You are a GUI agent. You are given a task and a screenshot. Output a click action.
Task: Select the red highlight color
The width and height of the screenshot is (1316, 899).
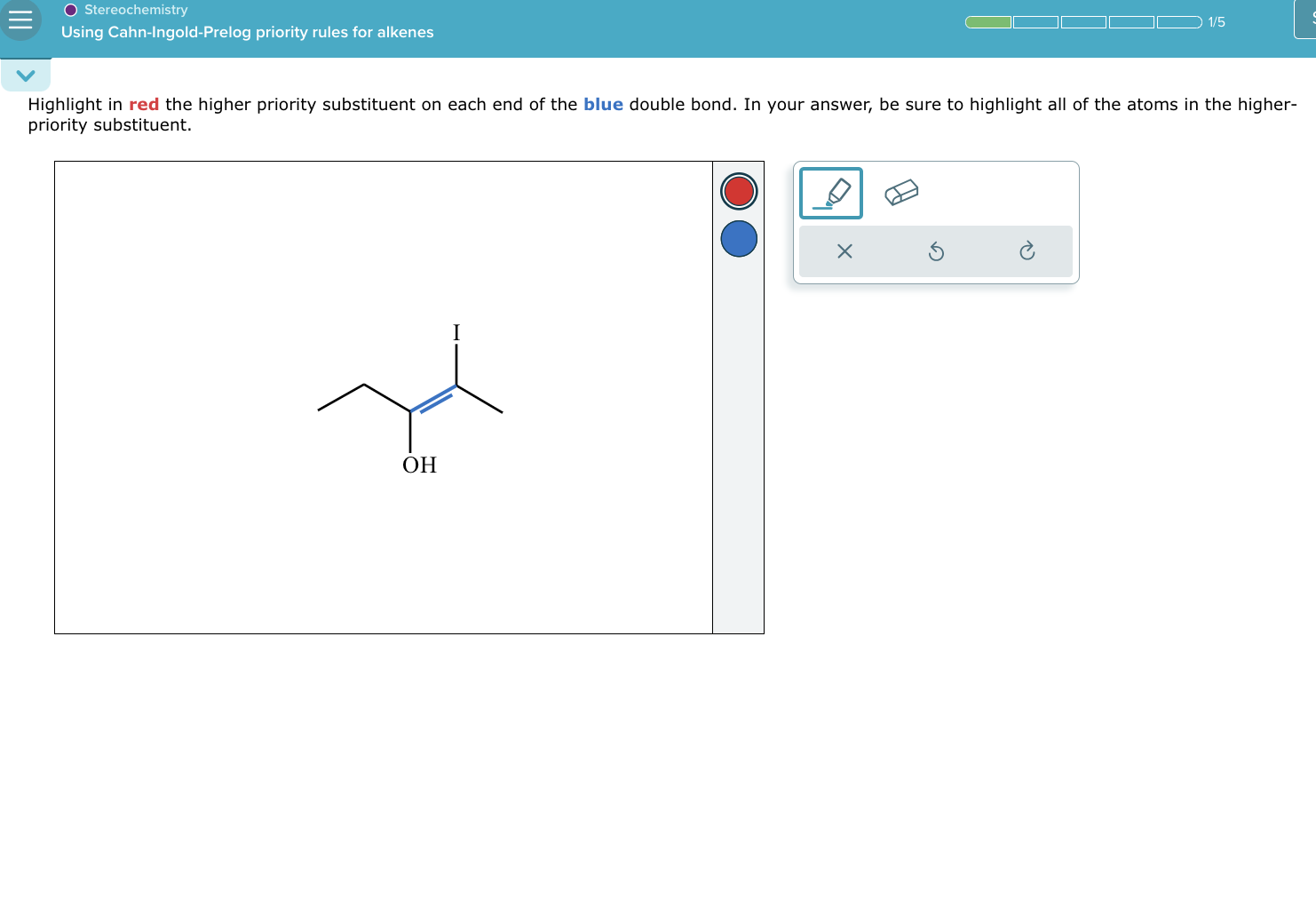point(738,191)
